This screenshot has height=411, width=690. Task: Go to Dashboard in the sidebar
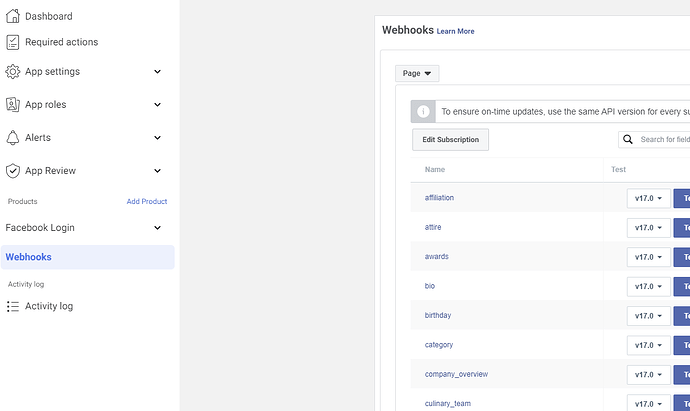pyautogui.click(x=49, y=16)
